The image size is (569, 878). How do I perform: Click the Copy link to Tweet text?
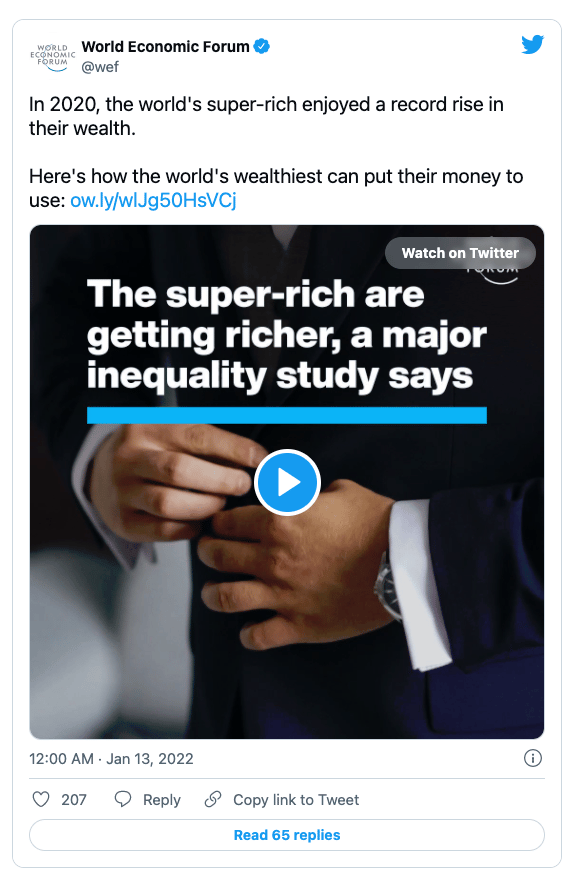click(296, 800)
